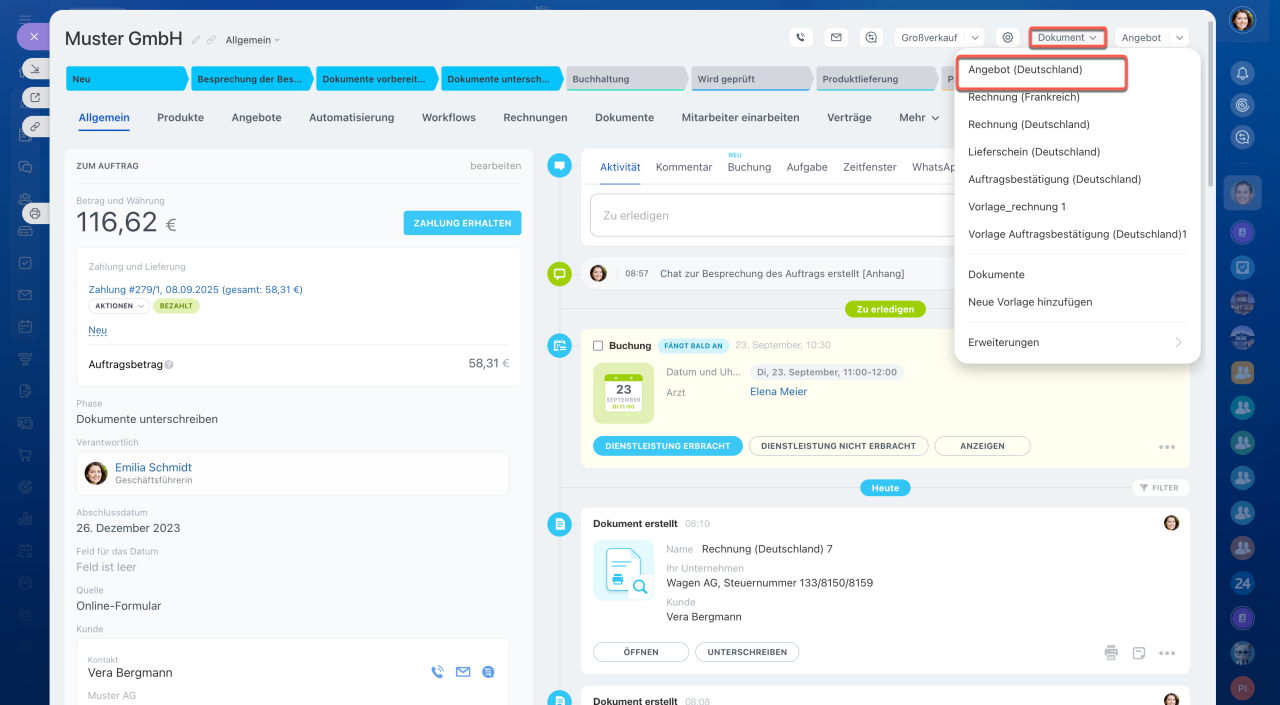Screen dimensions: 1280x705
Task: Click the phone call icon in header
Action: (x=800, y=38)
